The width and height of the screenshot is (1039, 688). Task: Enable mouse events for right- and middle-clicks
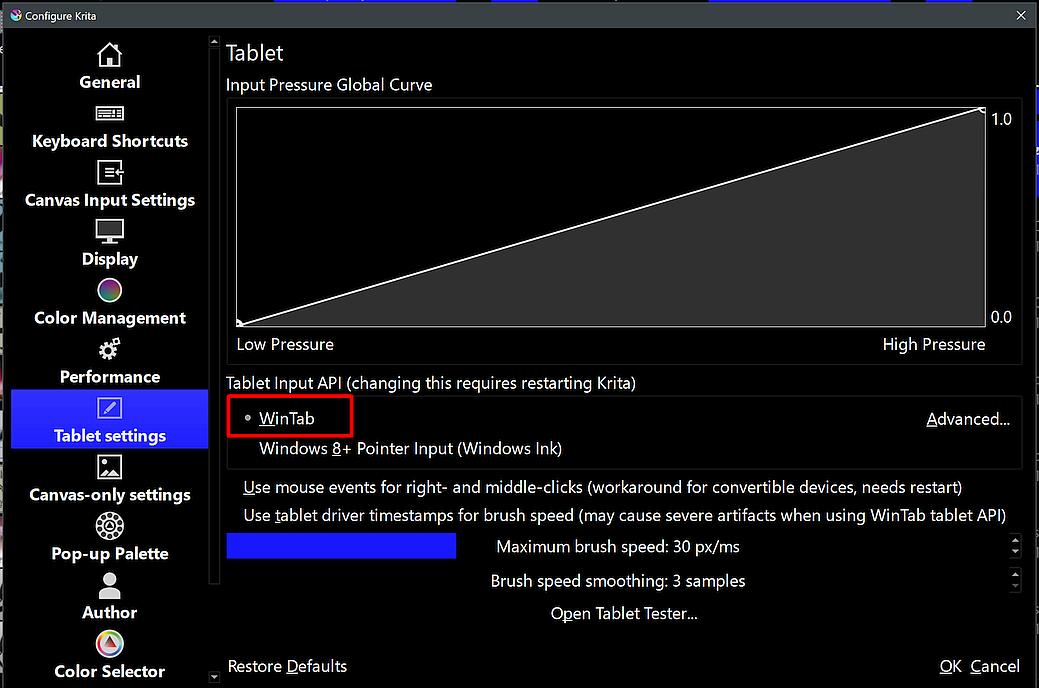tap(602, 488)
